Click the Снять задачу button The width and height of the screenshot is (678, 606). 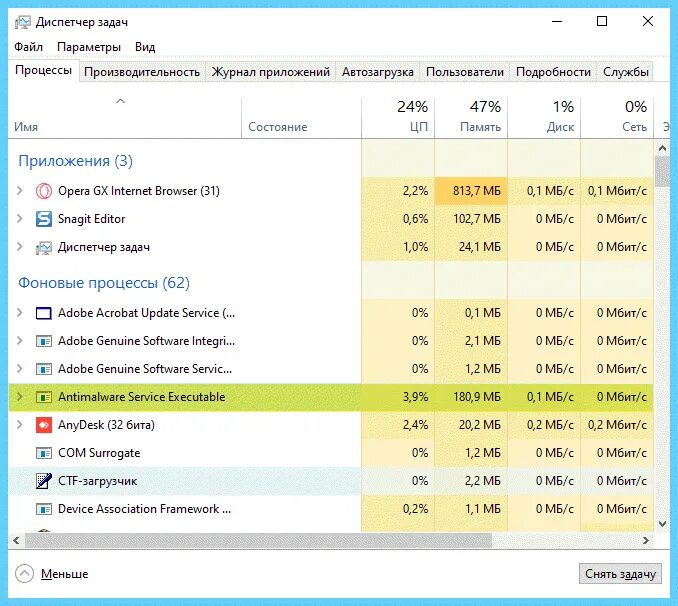click(x=620, y=574)
